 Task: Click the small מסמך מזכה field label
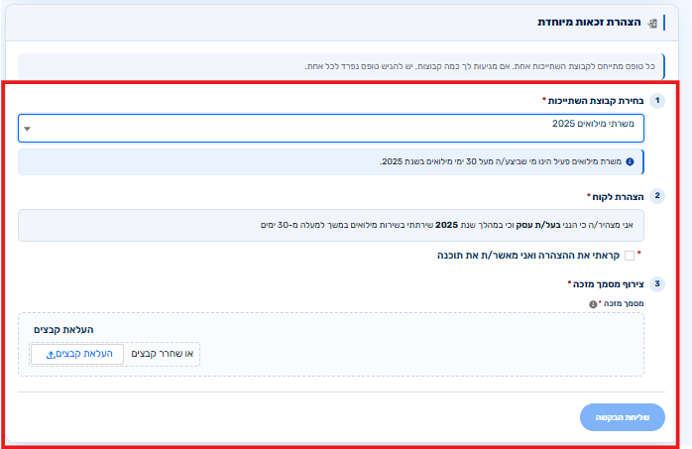click(624, 303)
